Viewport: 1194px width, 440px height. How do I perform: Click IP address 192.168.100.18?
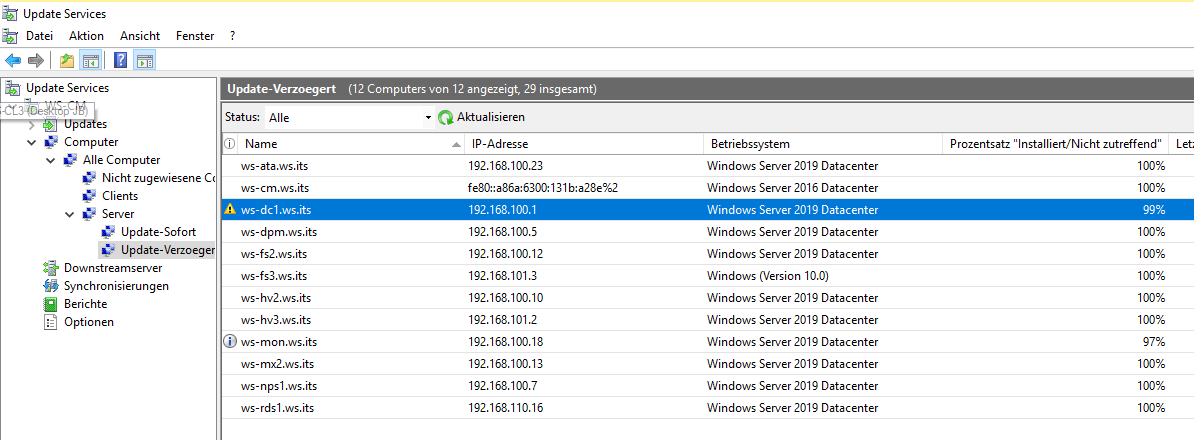tap(506, 342)
